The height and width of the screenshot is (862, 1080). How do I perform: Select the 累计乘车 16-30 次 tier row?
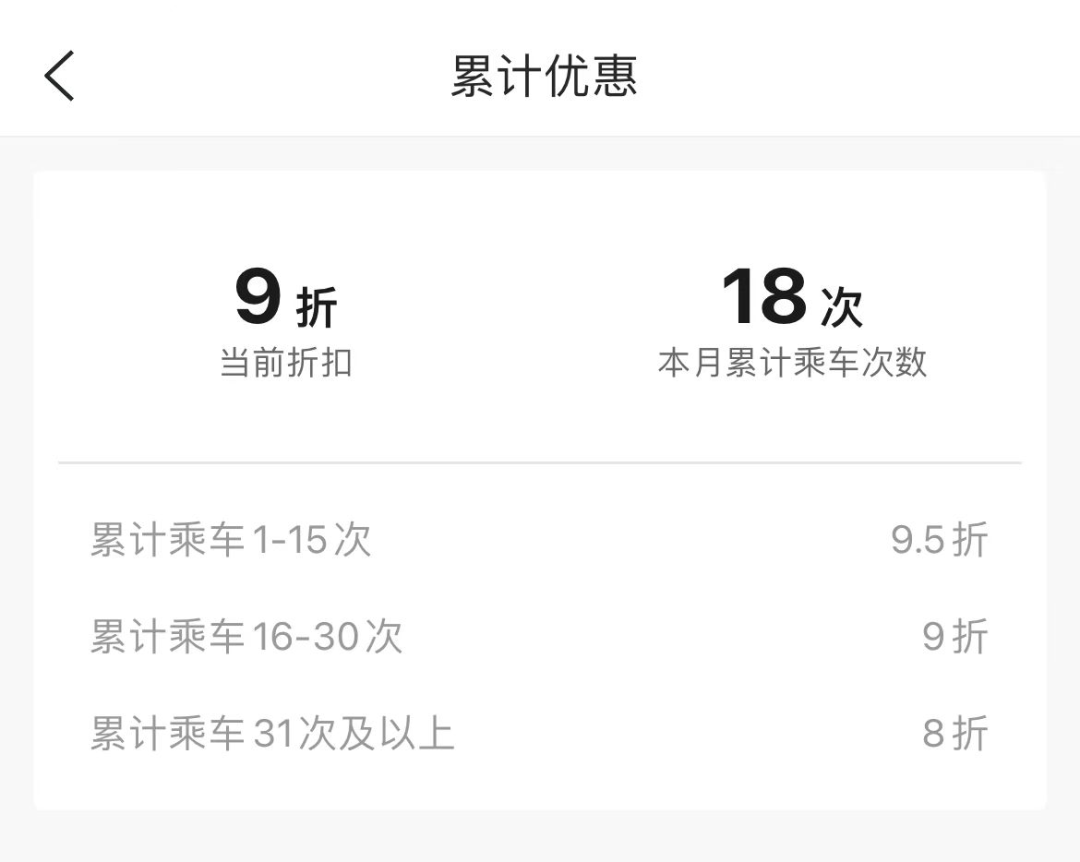click(x=246, y=637)
